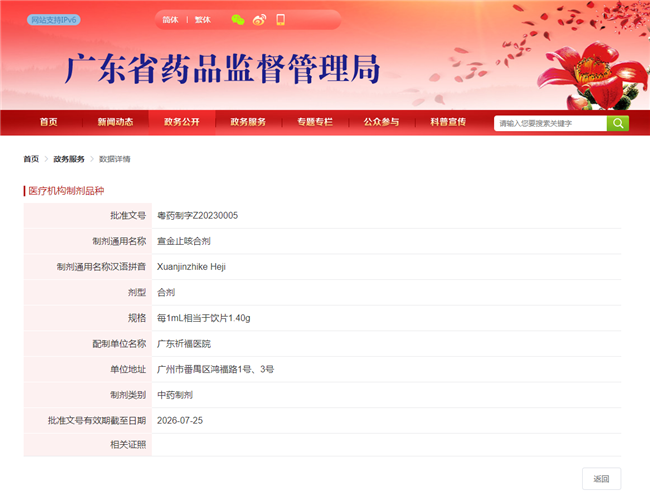Image resolution: width=650 pixels, height=503 pixels.
Task: Select the category value 中药制剂
Action: coord(175,395)
